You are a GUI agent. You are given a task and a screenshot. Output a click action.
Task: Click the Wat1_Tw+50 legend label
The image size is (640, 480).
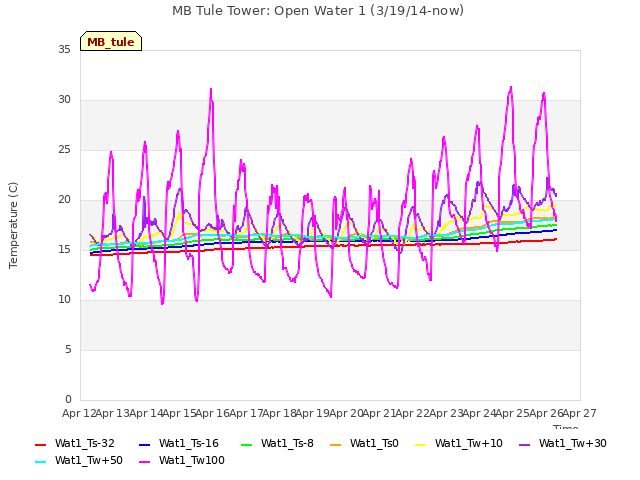pos(89,461)
